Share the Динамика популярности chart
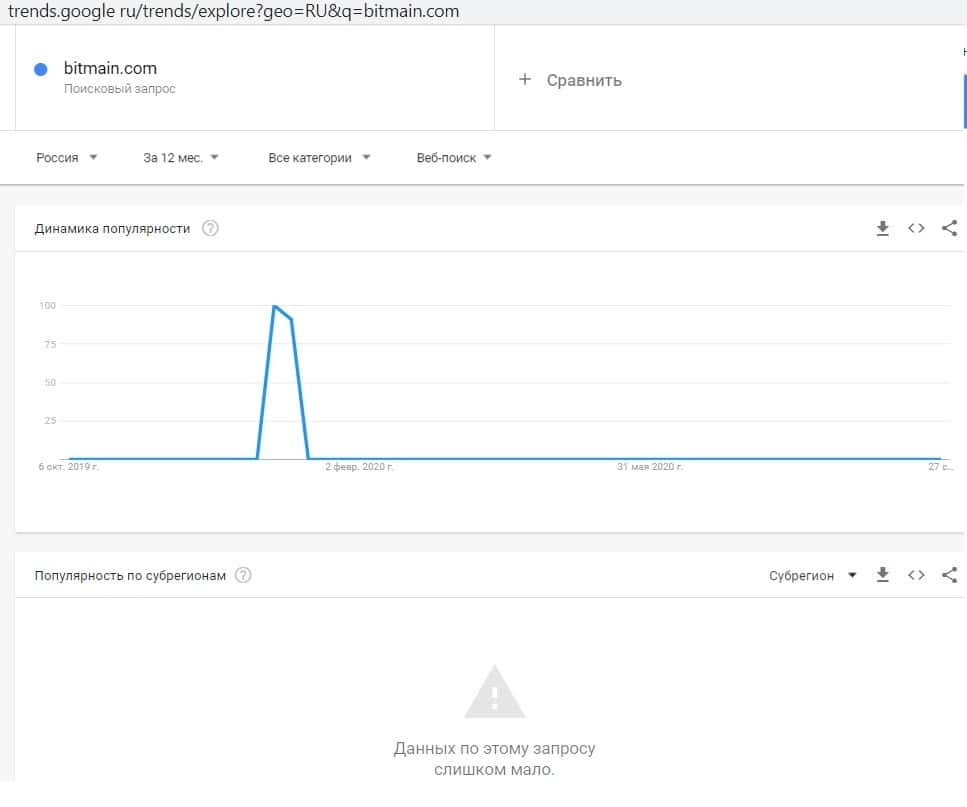The image size is (967, 807). pyautogui.click(x=950, y=228)
